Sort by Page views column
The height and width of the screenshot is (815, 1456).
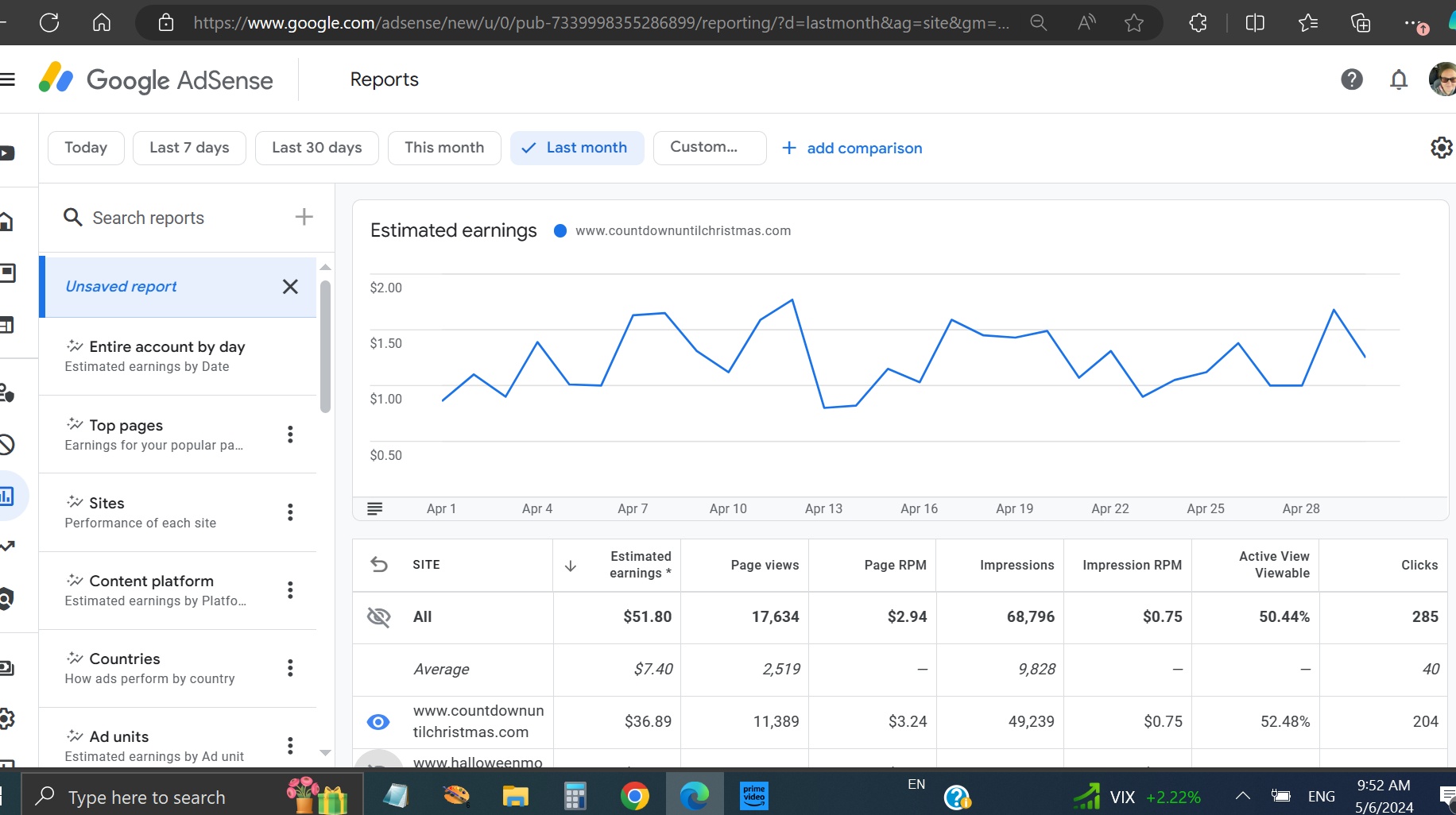click(765, 566)
